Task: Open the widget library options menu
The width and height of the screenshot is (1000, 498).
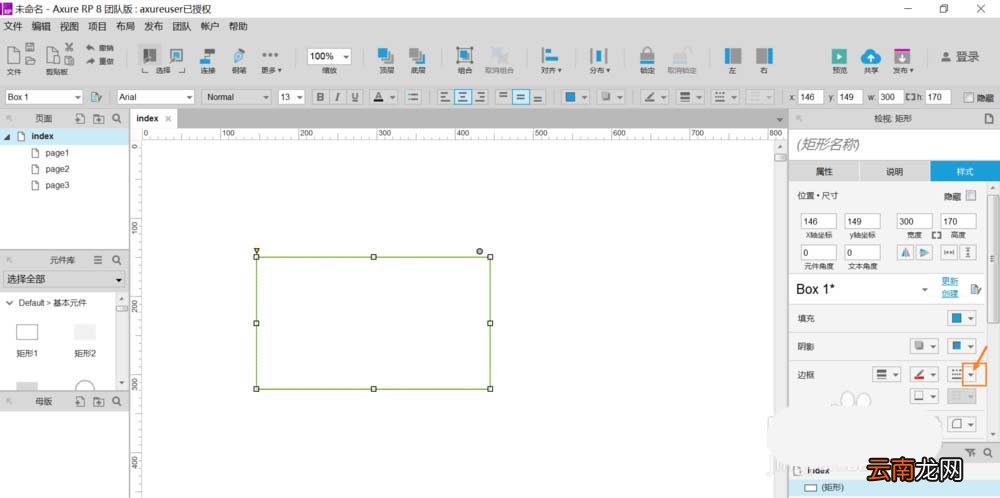Action: 98,260
